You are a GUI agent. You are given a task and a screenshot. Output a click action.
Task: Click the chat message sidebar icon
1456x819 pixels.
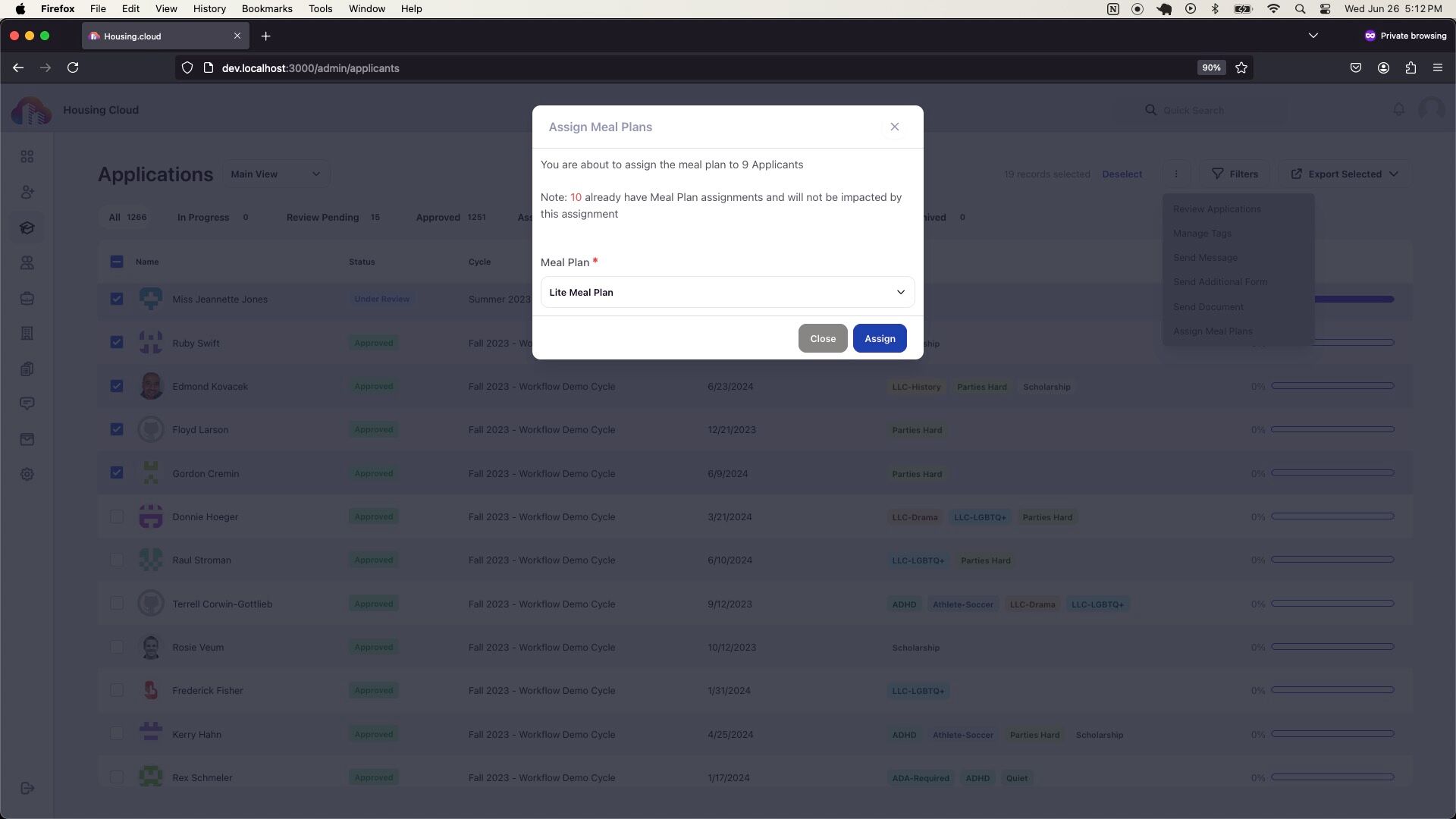[27, 403]
